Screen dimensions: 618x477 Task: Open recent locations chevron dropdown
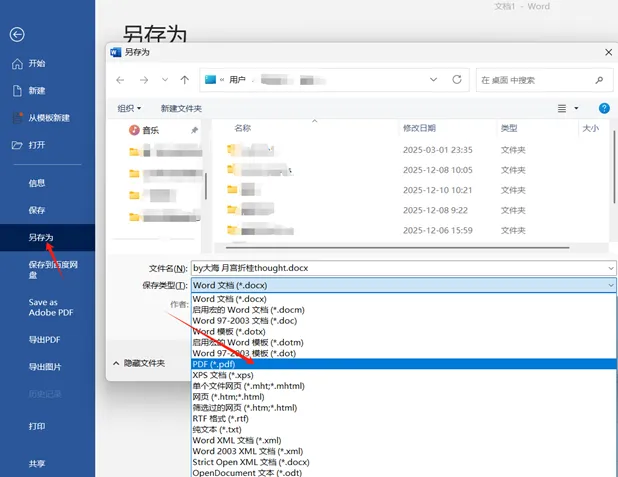[x=165, y=80]
